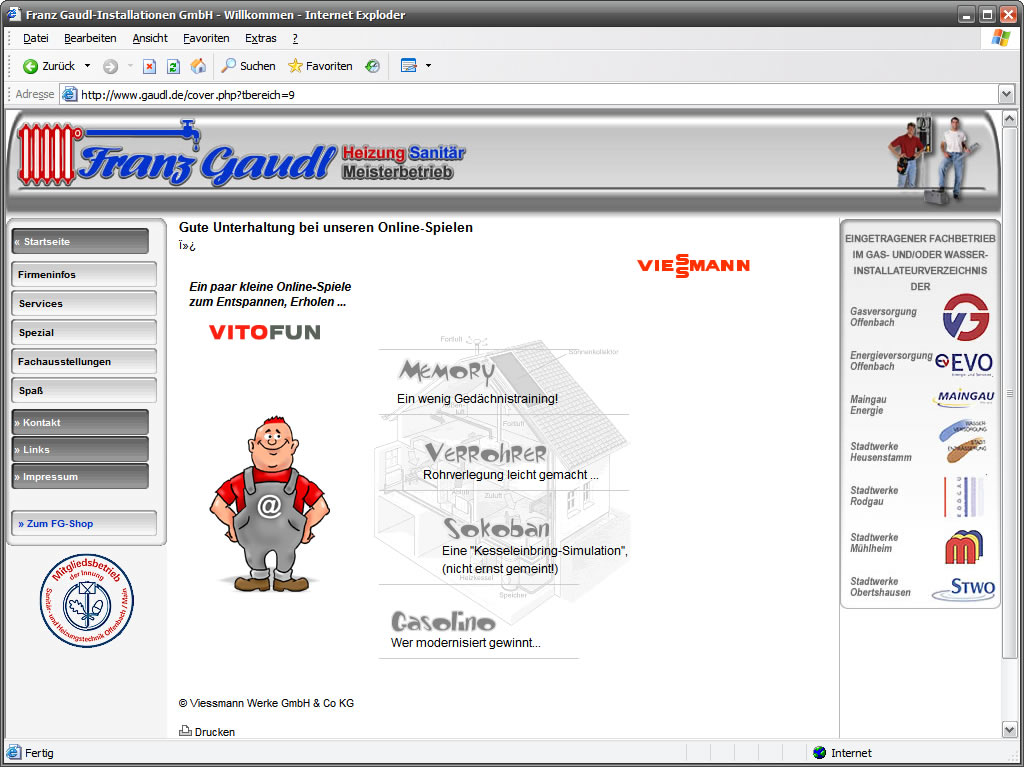Viewport: 1024px width, 768px height.
Task: Open the Bearbeiten menu
Action: [90, 39]
